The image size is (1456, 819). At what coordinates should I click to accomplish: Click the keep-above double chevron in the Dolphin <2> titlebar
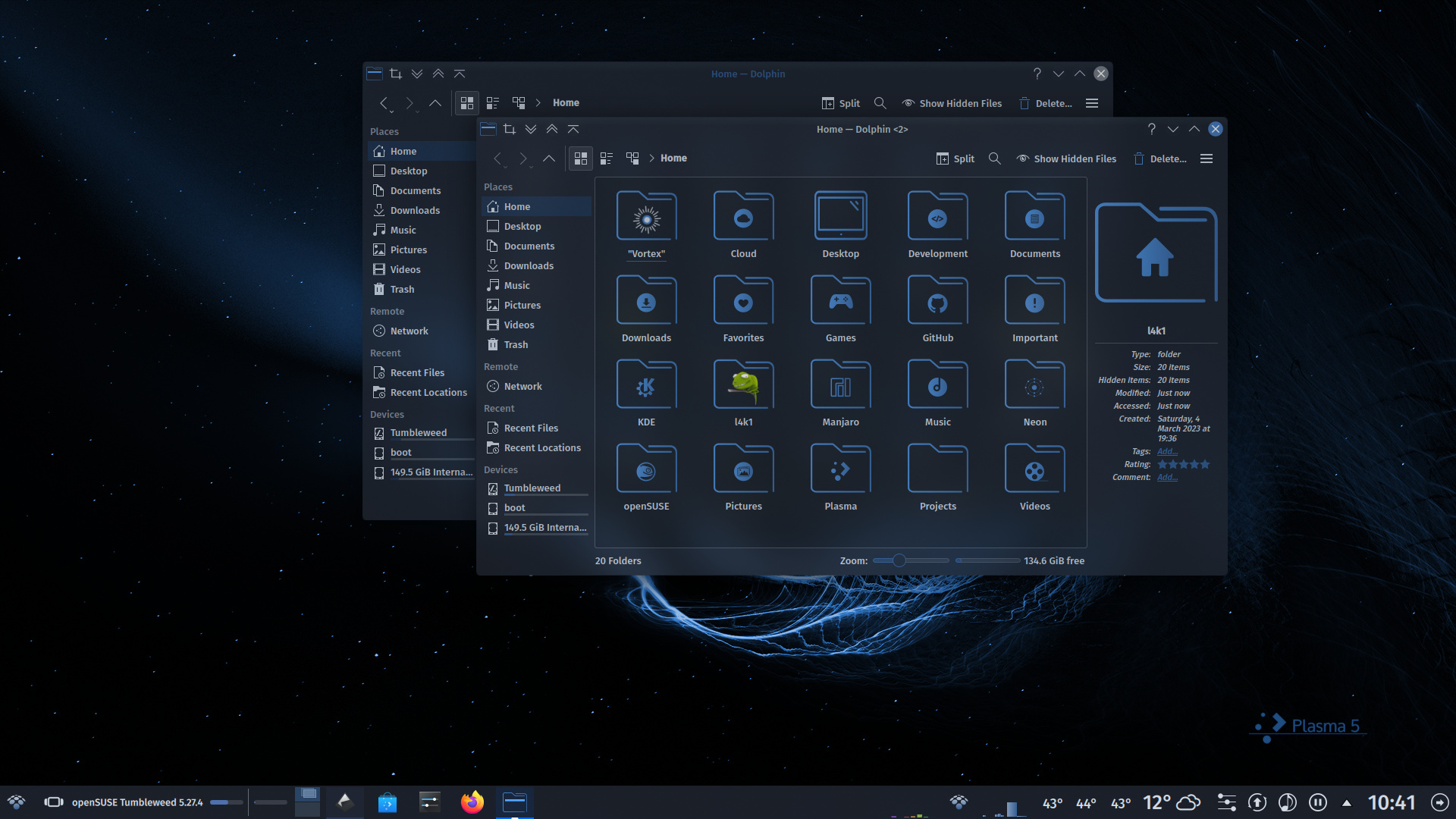(x=552, y=129)
